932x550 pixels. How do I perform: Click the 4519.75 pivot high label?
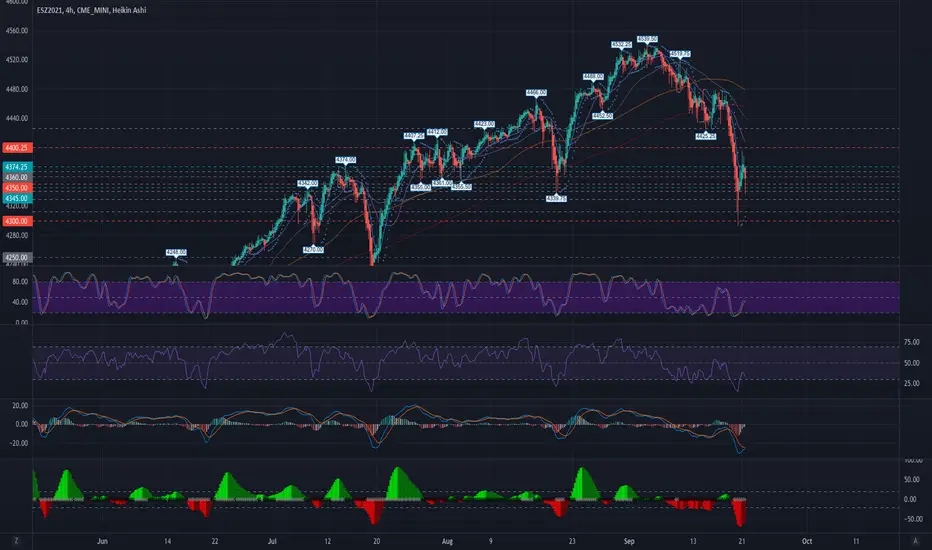coord(680,54)
